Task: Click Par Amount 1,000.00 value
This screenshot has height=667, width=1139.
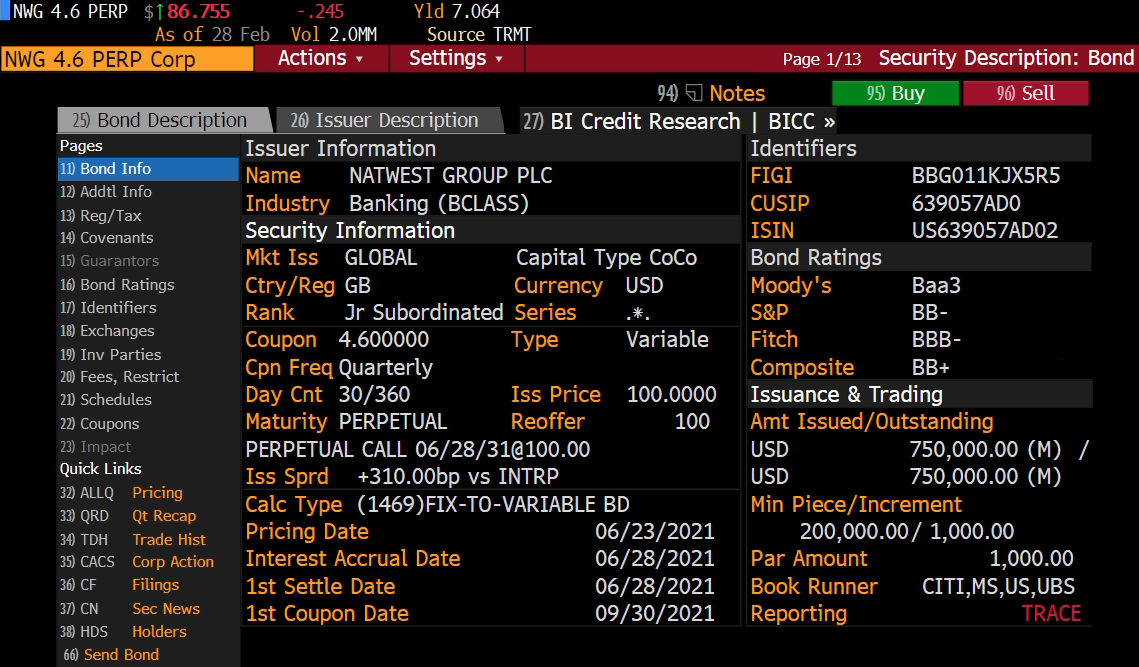Action: pos(1031,559)
